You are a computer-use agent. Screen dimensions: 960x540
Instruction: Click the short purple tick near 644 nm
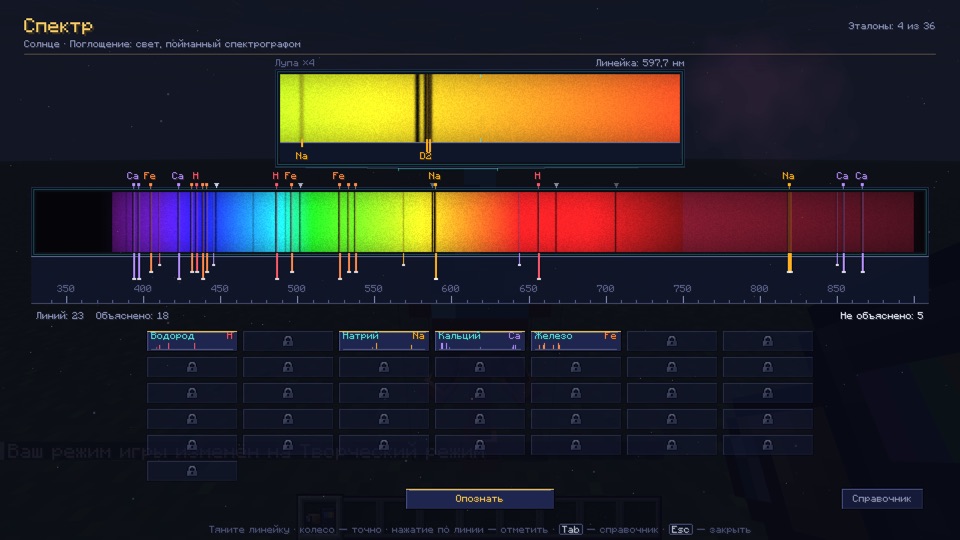point(519,260)
